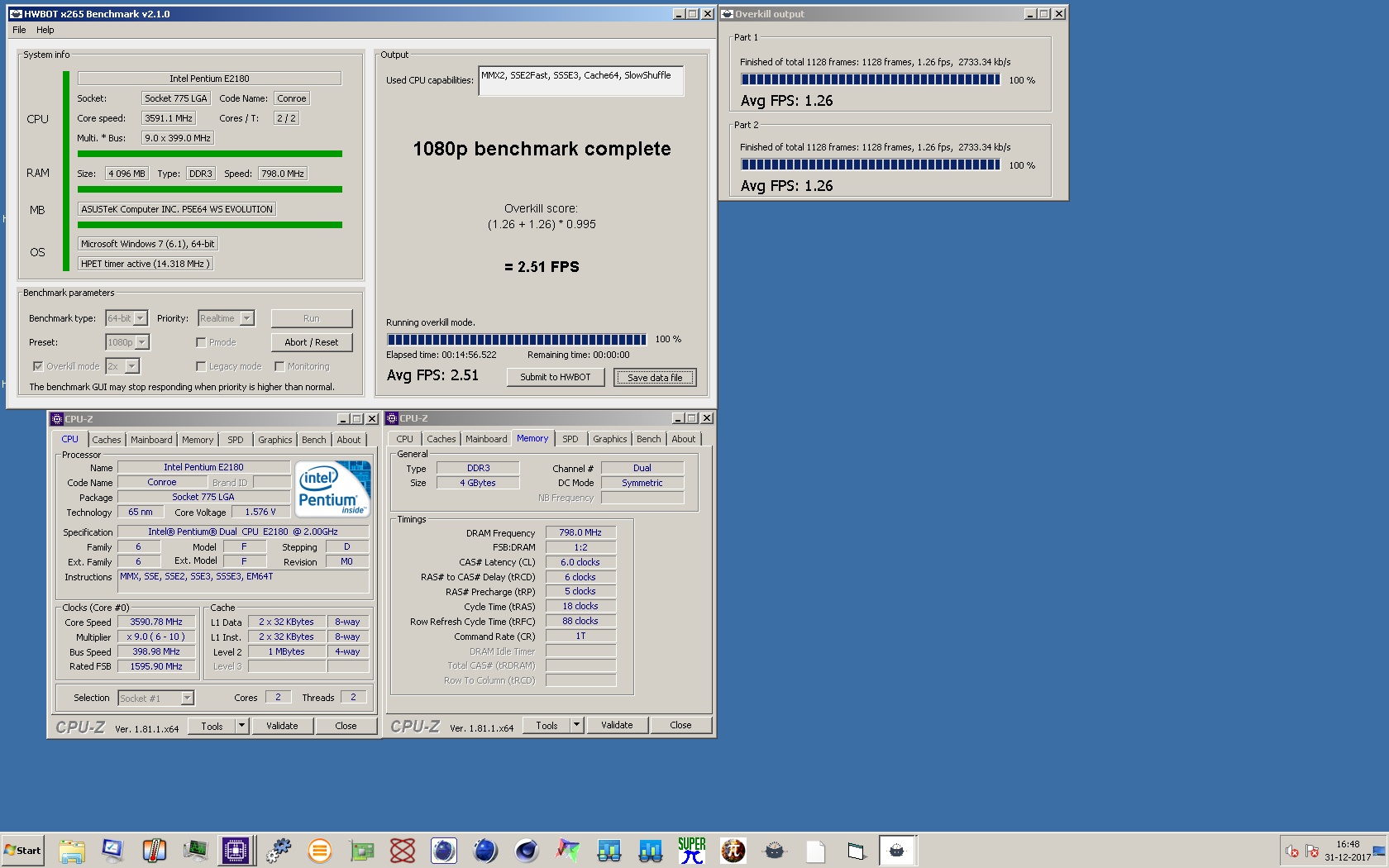
Task: Click the muted volume speaker tray icon
Action: 1292,851
